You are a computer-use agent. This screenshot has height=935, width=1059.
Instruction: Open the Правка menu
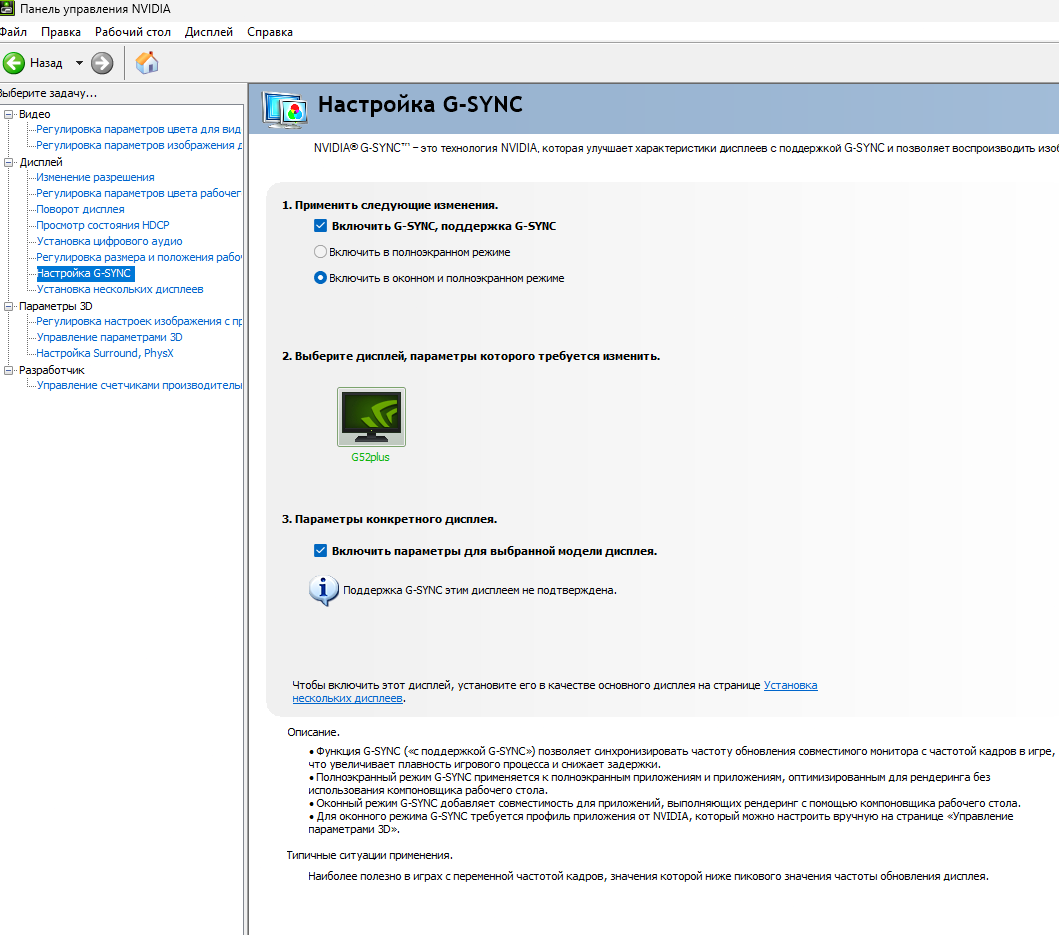[x=61, y=32]
